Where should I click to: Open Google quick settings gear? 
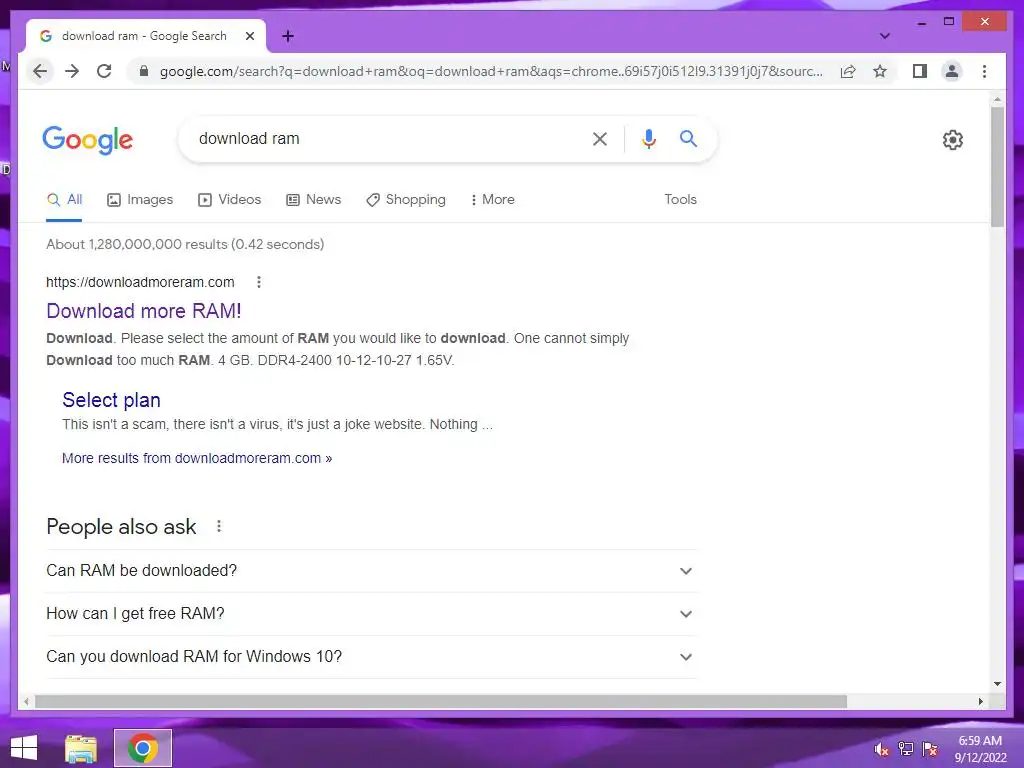tap(952, 139)
